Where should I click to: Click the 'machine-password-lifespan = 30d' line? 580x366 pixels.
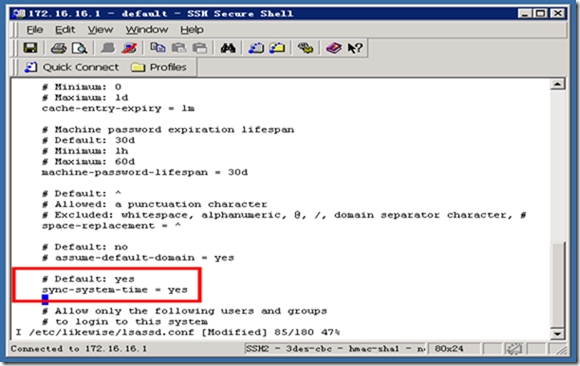[145, 172]
